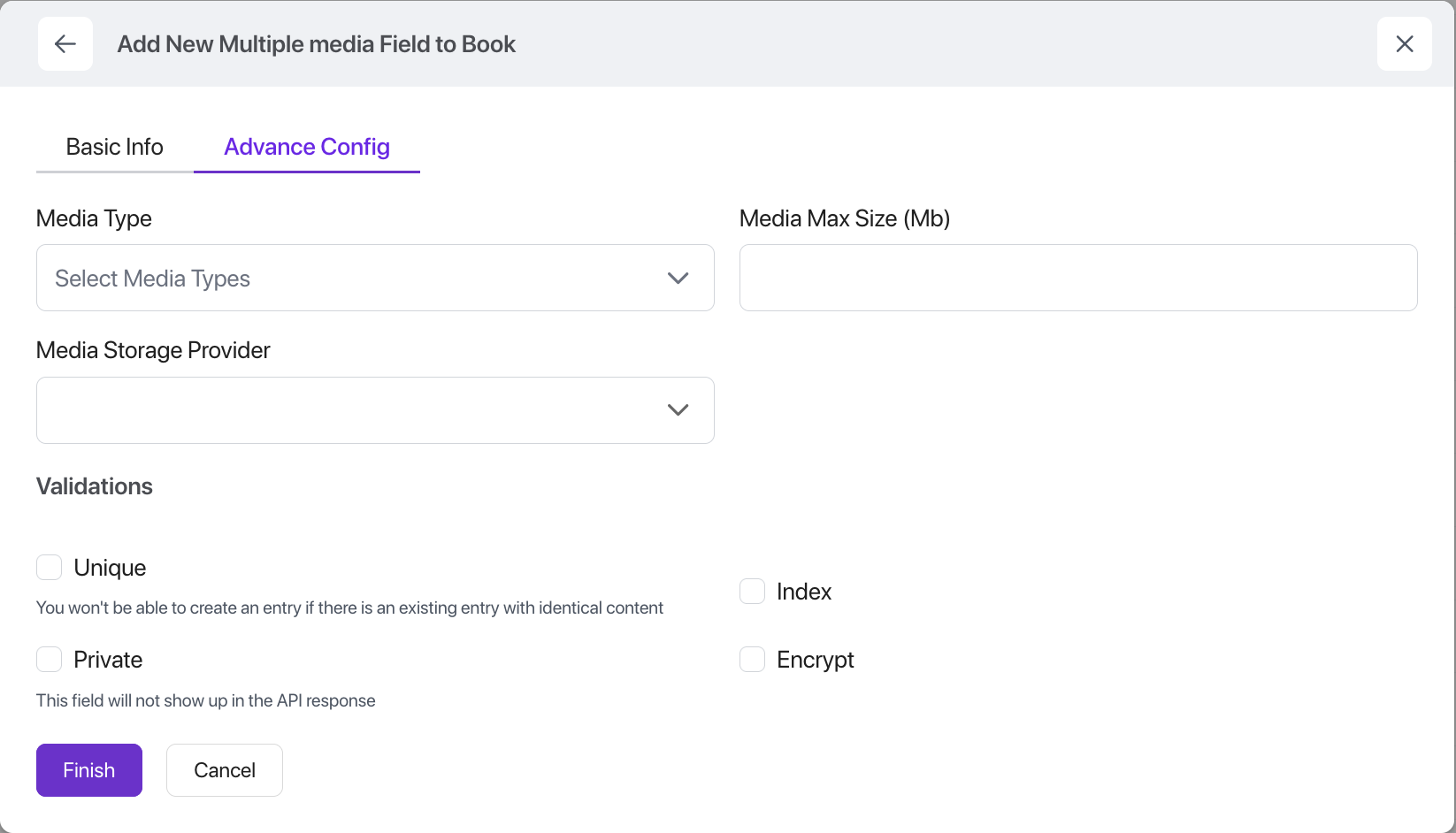Click the Validations section heading

coord(95,486)
